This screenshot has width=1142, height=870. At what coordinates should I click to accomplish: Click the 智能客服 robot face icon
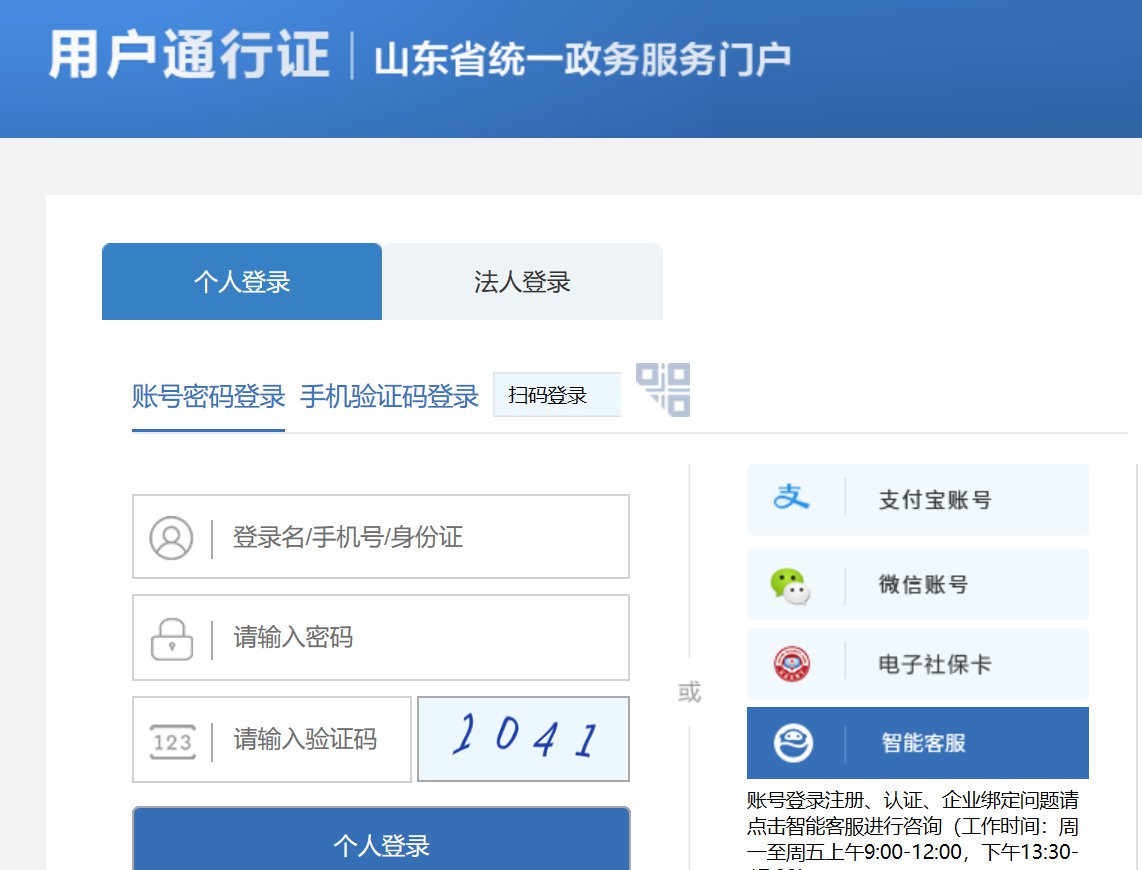tap(793, 743)
